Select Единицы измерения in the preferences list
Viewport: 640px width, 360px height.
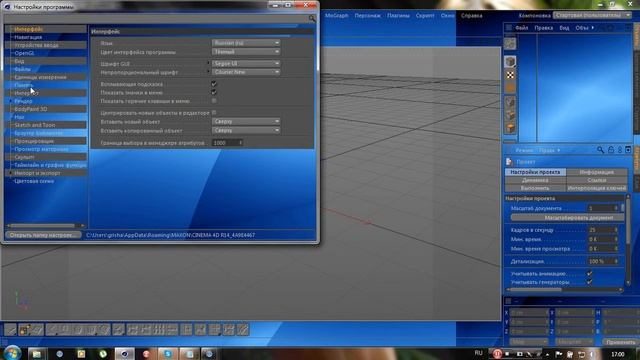point(40,77)
